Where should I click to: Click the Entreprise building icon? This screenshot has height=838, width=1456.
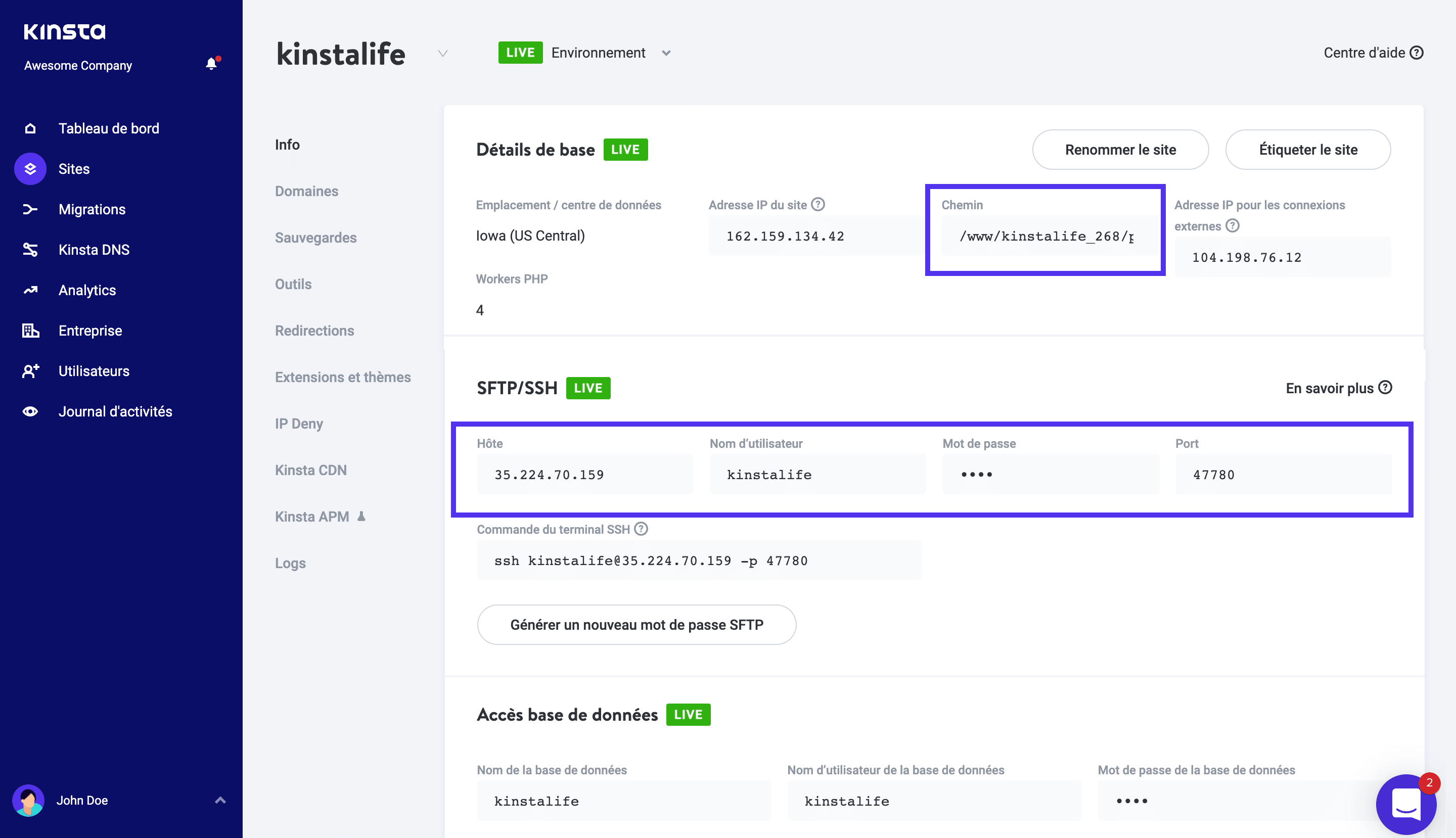pyautogui.click(x=30, y=331)
